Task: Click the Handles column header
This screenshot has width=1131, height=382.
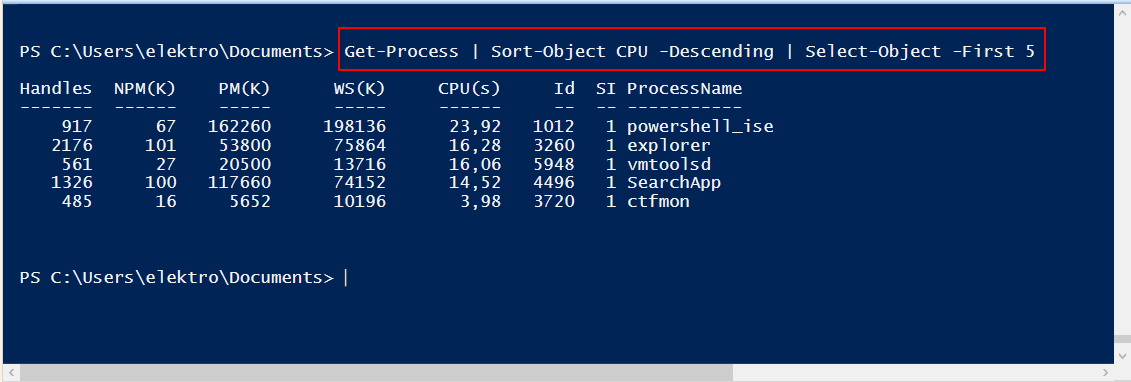Action: [x=56, y=89]
